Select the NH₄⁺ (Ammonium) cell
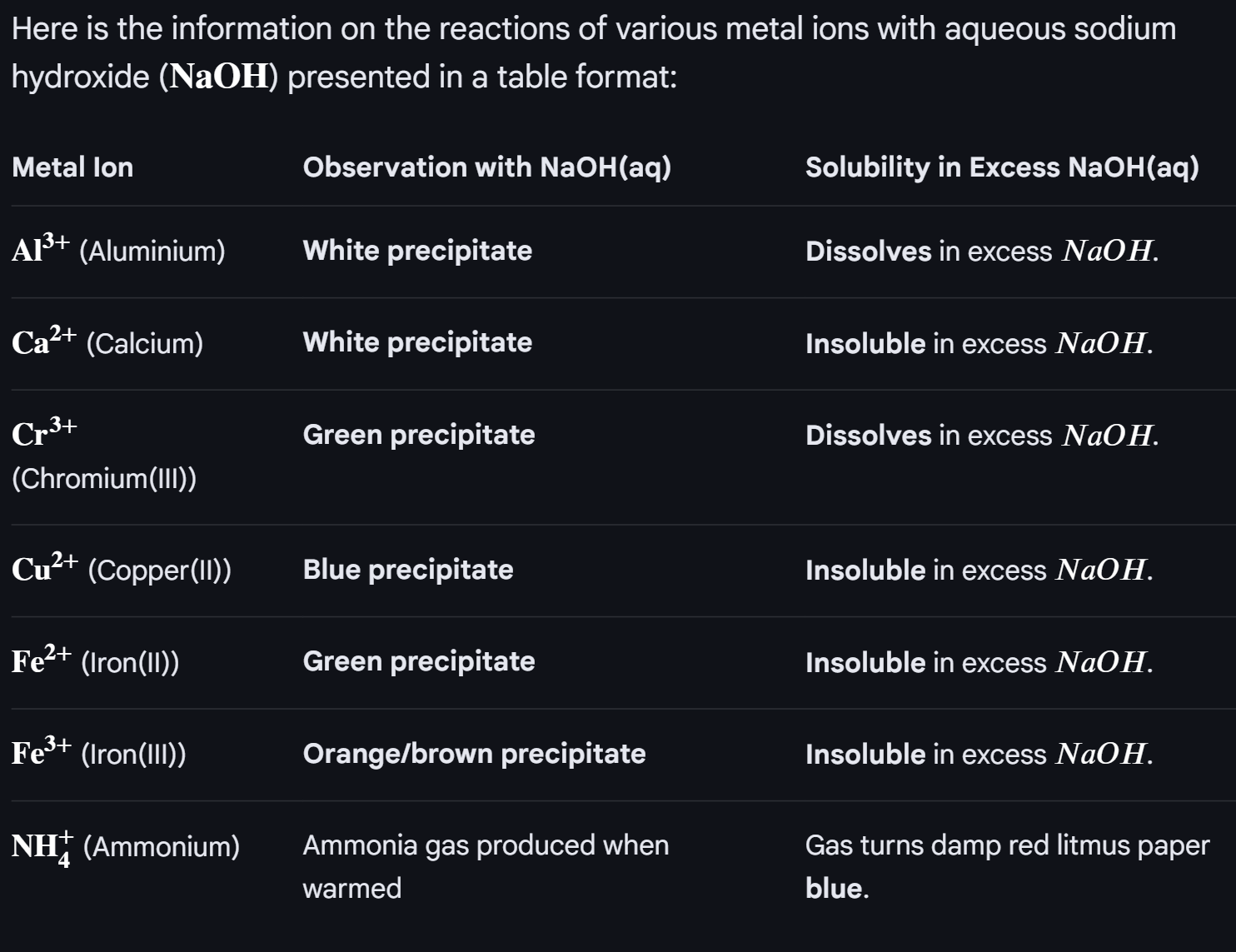Viewport: 1236px width, 952px height. tap(126, 846)
